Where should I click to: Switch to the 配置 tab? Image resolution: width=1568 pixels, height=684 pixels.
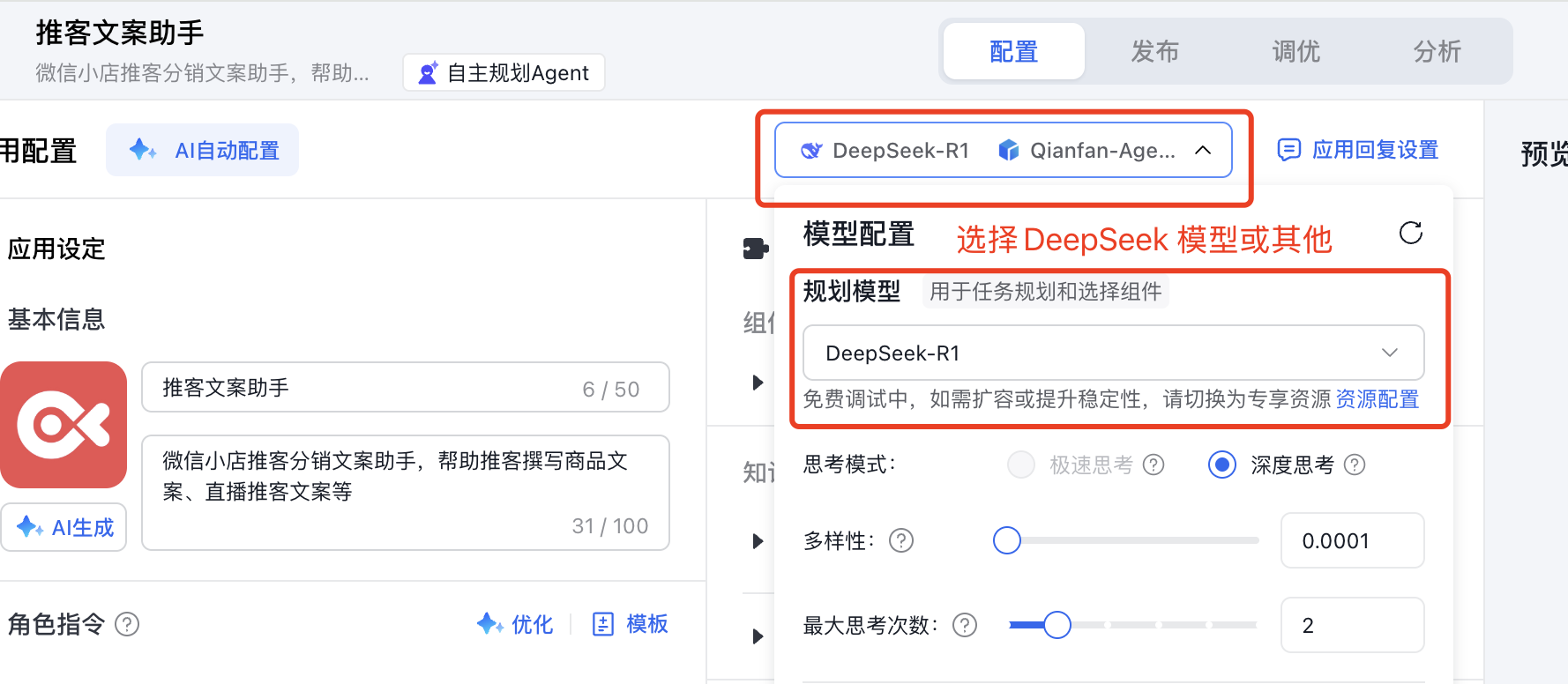pos(1013,51)
